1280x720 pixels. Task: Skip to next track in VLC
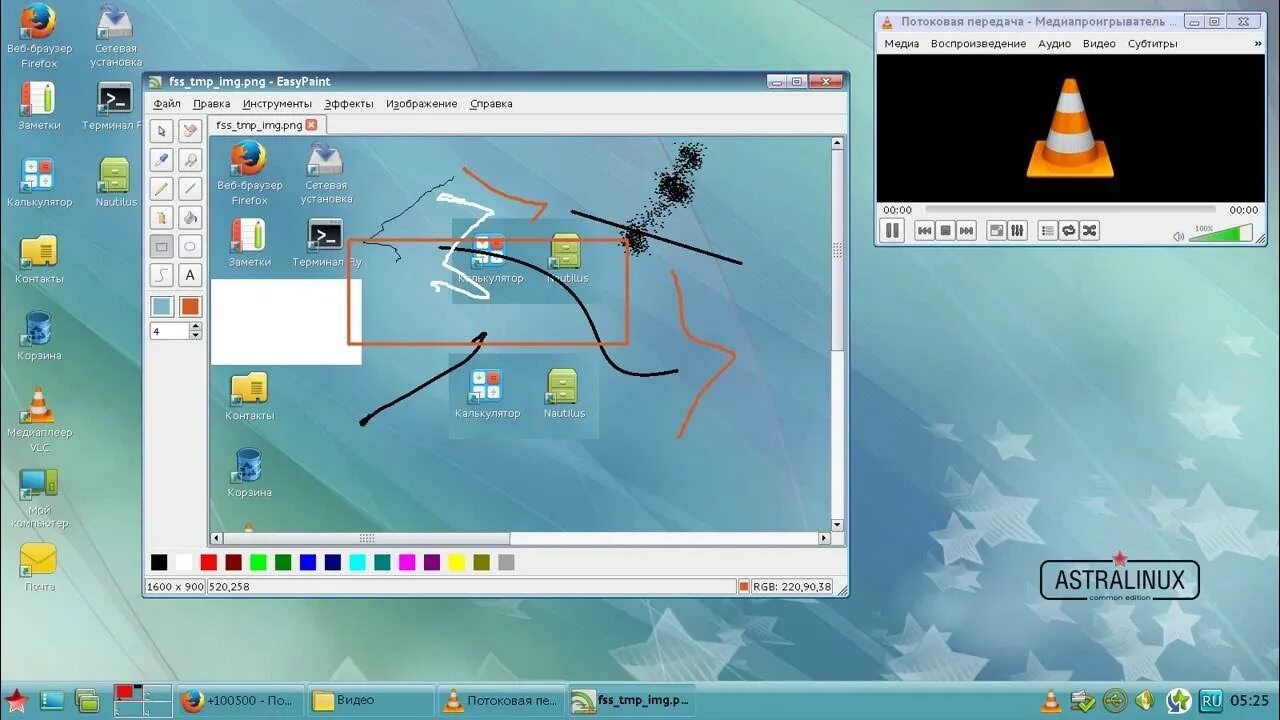point(966,231)
